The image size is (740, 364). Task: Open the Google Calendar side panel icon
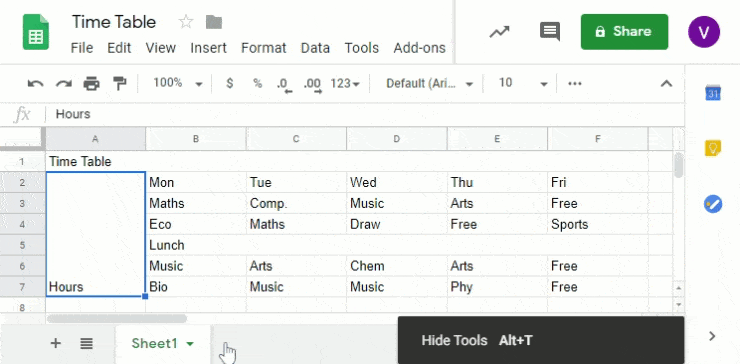point(713,93)
